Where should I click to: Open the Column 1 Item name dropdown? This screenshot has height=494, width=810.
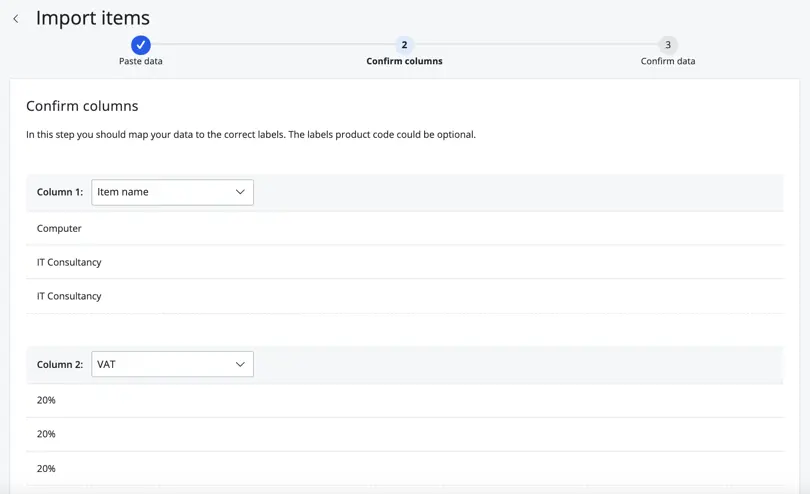[173, 192]
